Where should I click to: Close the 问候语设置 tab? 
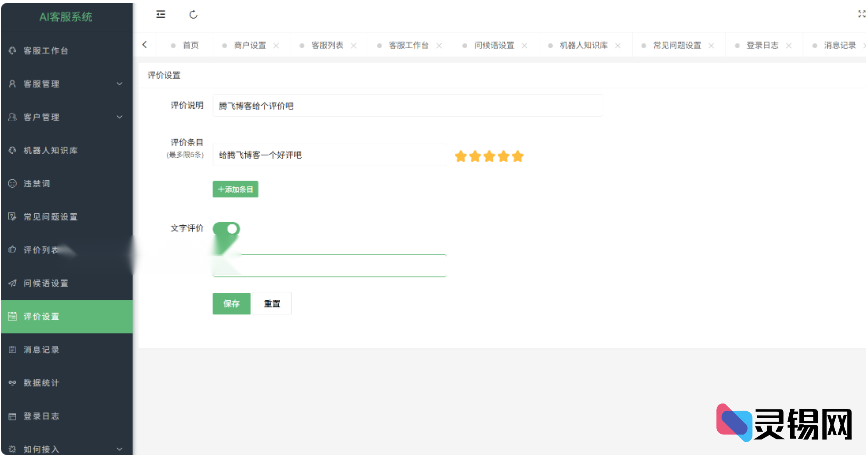click(524, 45)
